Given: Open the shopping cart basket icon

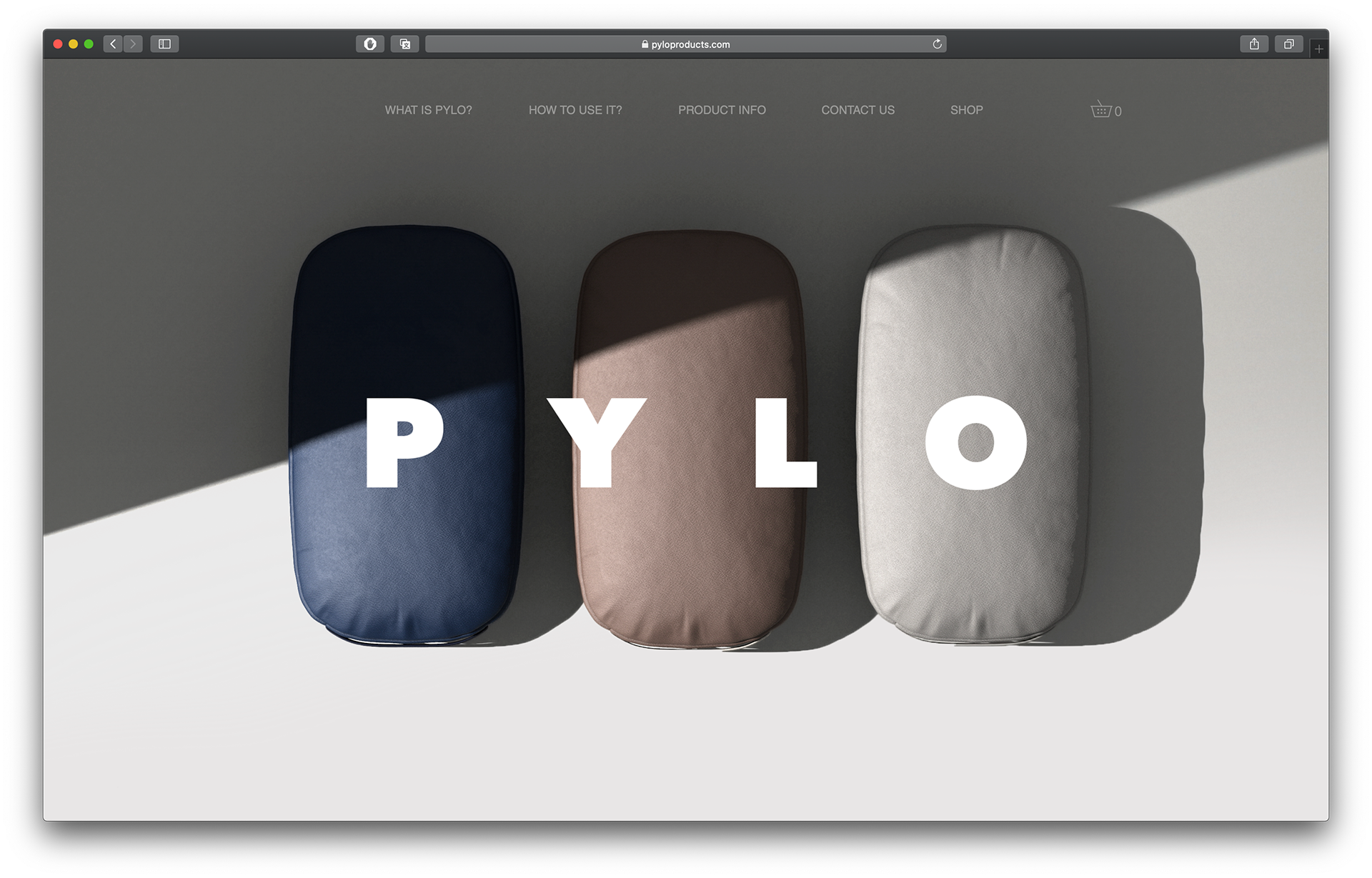Looking at the screenshot, I should (x=1101, y=110).
